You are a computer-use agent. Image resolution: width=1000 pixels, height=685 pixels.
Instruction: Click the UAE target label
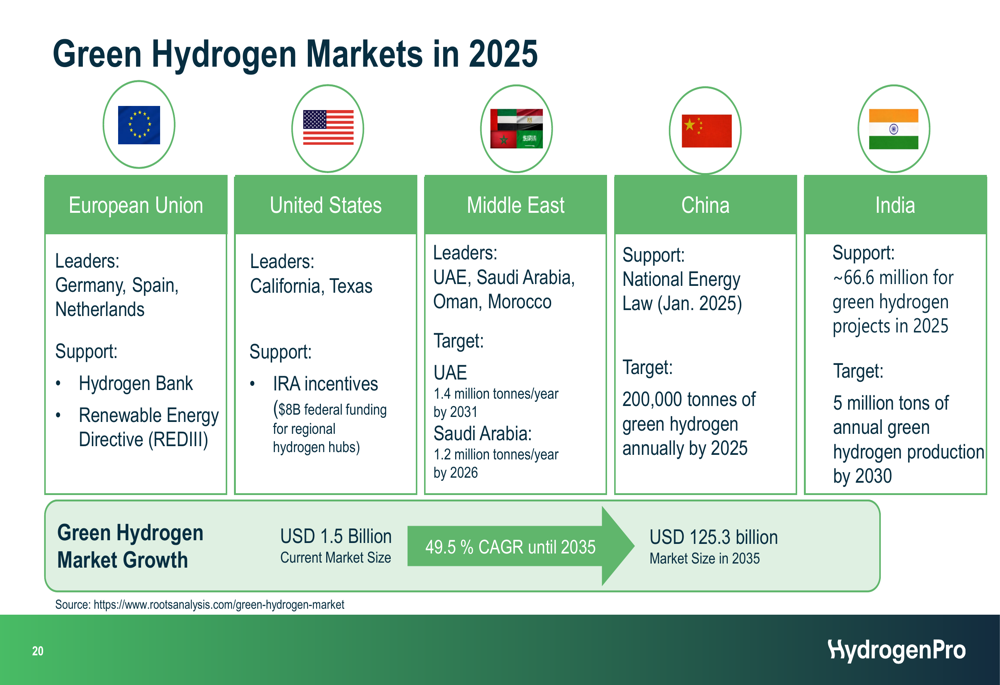pyautogui.click(x=450, y=372)
